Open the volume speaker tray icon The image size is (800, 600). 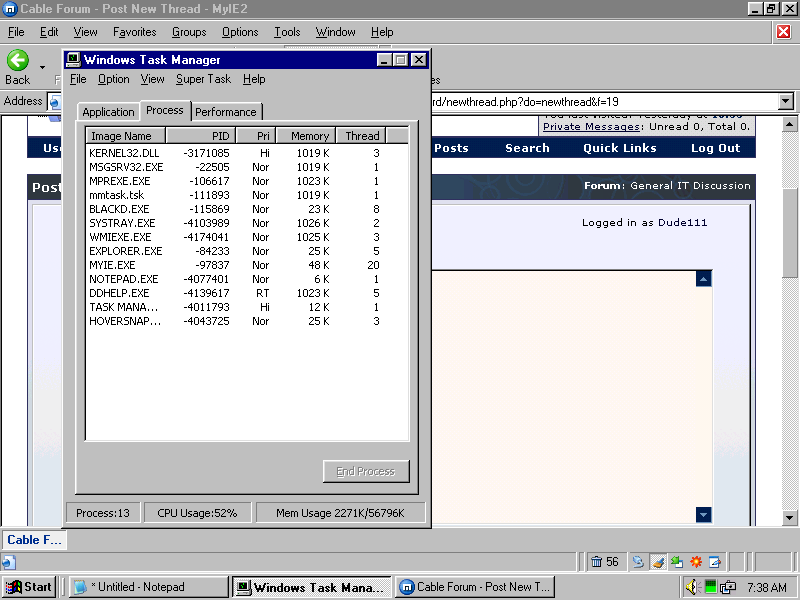coord(692,587)
